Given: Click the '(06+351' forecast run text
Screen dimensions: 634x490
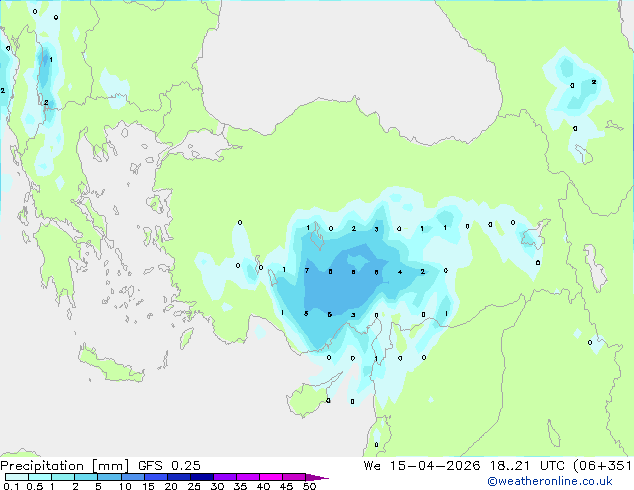Looking at the screenshot, I should 602,466.
